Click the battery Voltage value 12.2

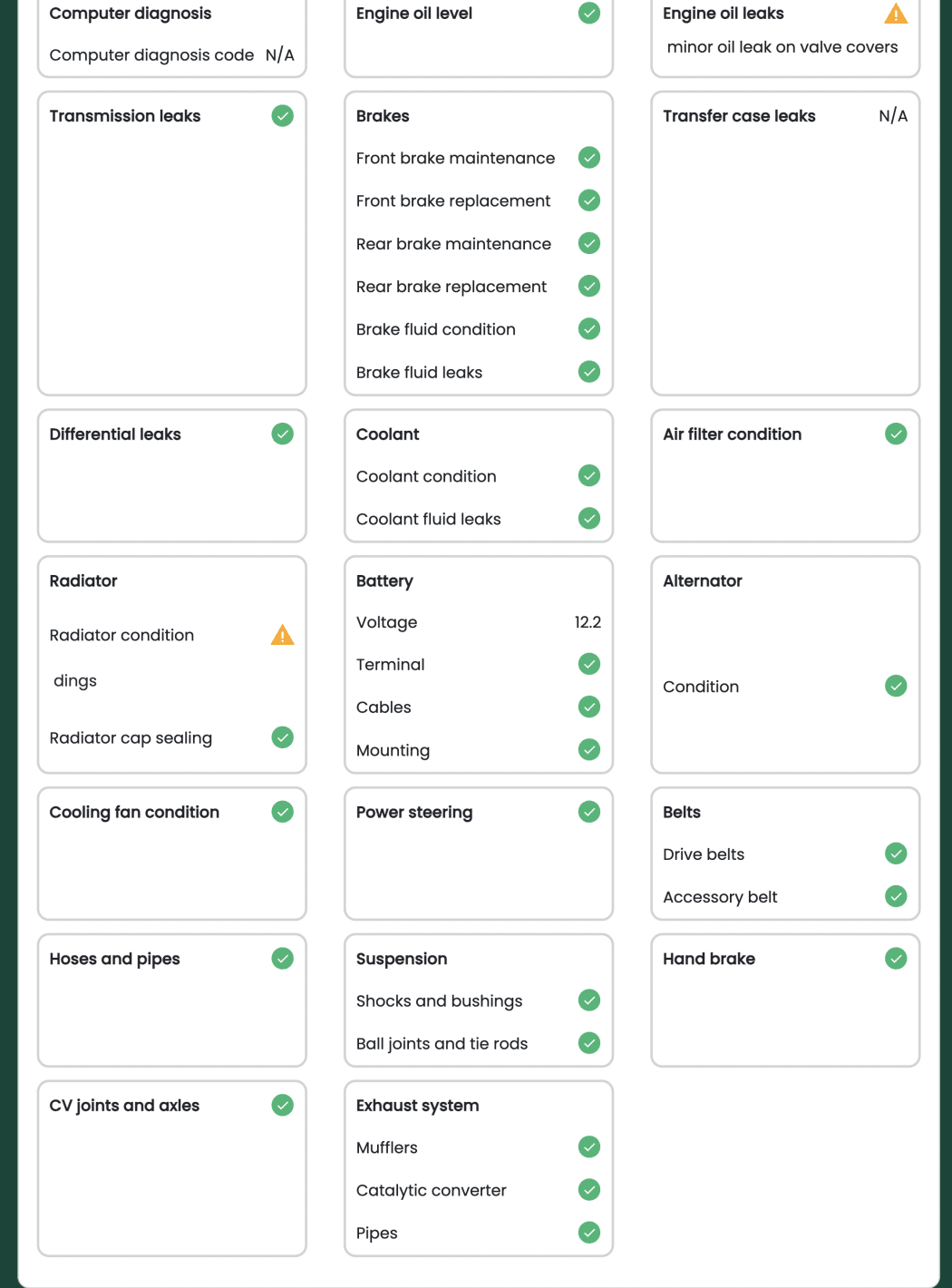tap(588, 622)
